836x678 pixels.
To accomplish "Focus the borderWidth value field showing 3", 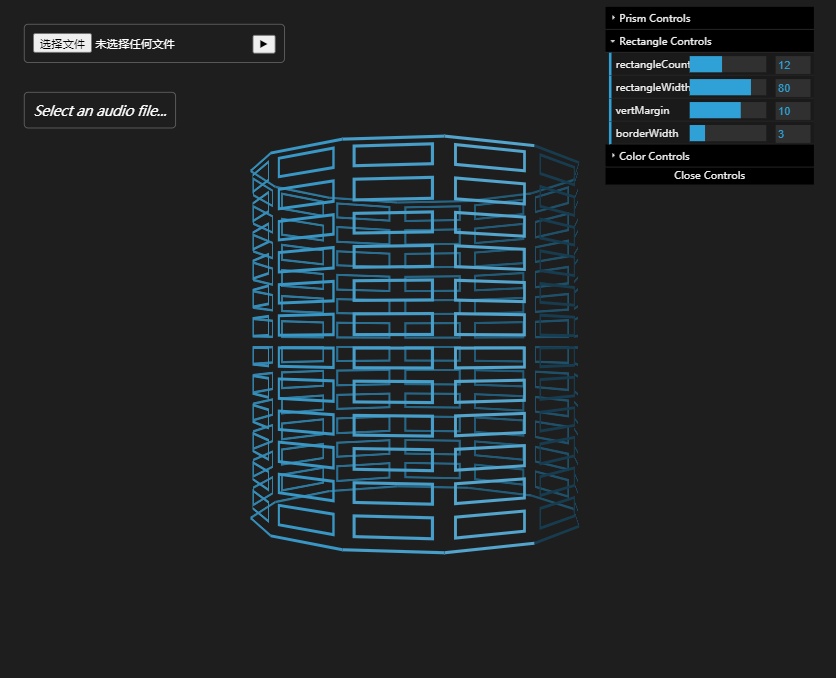I will click(792, 134).
